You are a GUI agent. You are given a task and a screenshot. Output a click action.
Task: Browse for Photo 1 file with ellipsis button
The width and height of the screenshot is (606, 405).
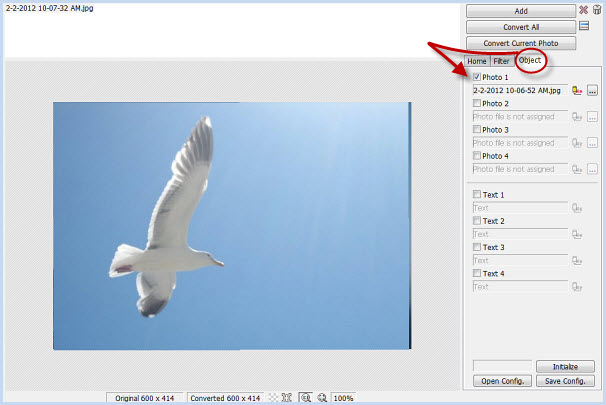pyautogui.click(x=592, y=90)
